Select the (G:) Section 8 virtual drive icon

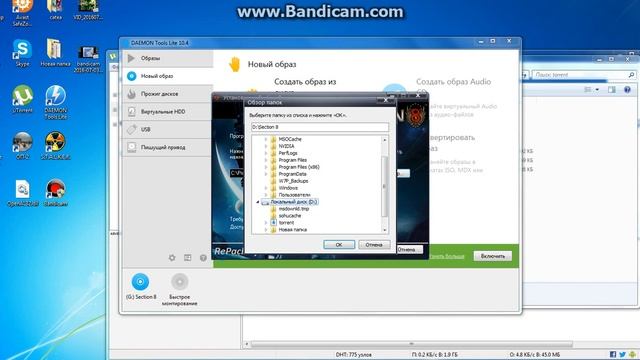pyautogui.click(x=140, y=282)
